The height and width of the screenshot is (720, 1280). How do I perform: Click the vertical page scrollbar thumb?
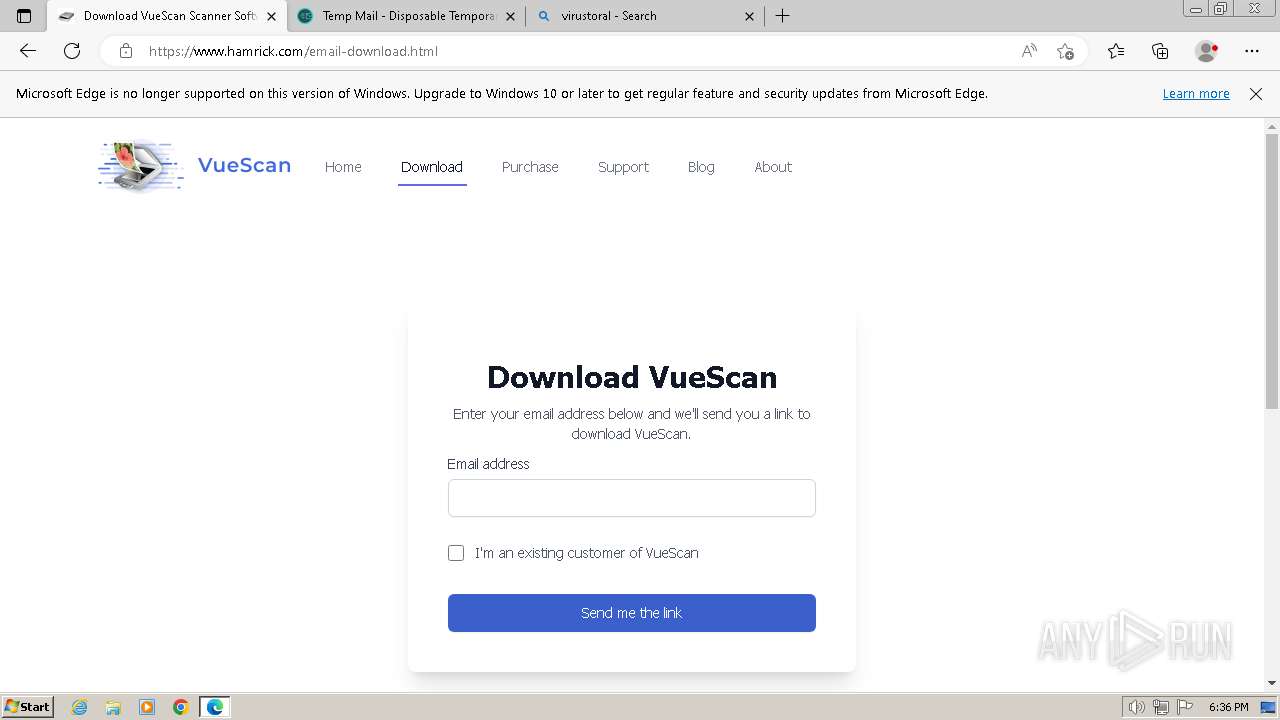[x=1272, y=271]
